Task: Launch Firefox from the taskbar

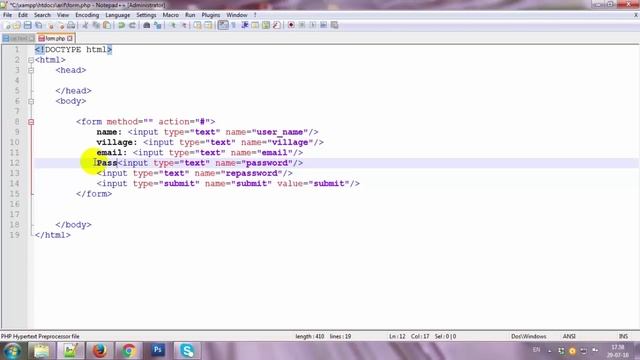Action: 100,351
